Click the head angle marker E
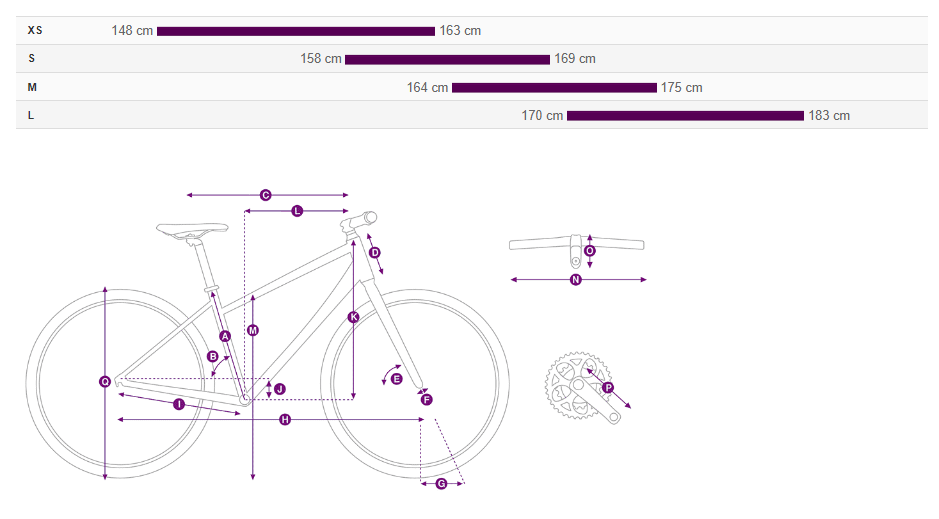Screen dimensions: 939x519 (396, 380)
